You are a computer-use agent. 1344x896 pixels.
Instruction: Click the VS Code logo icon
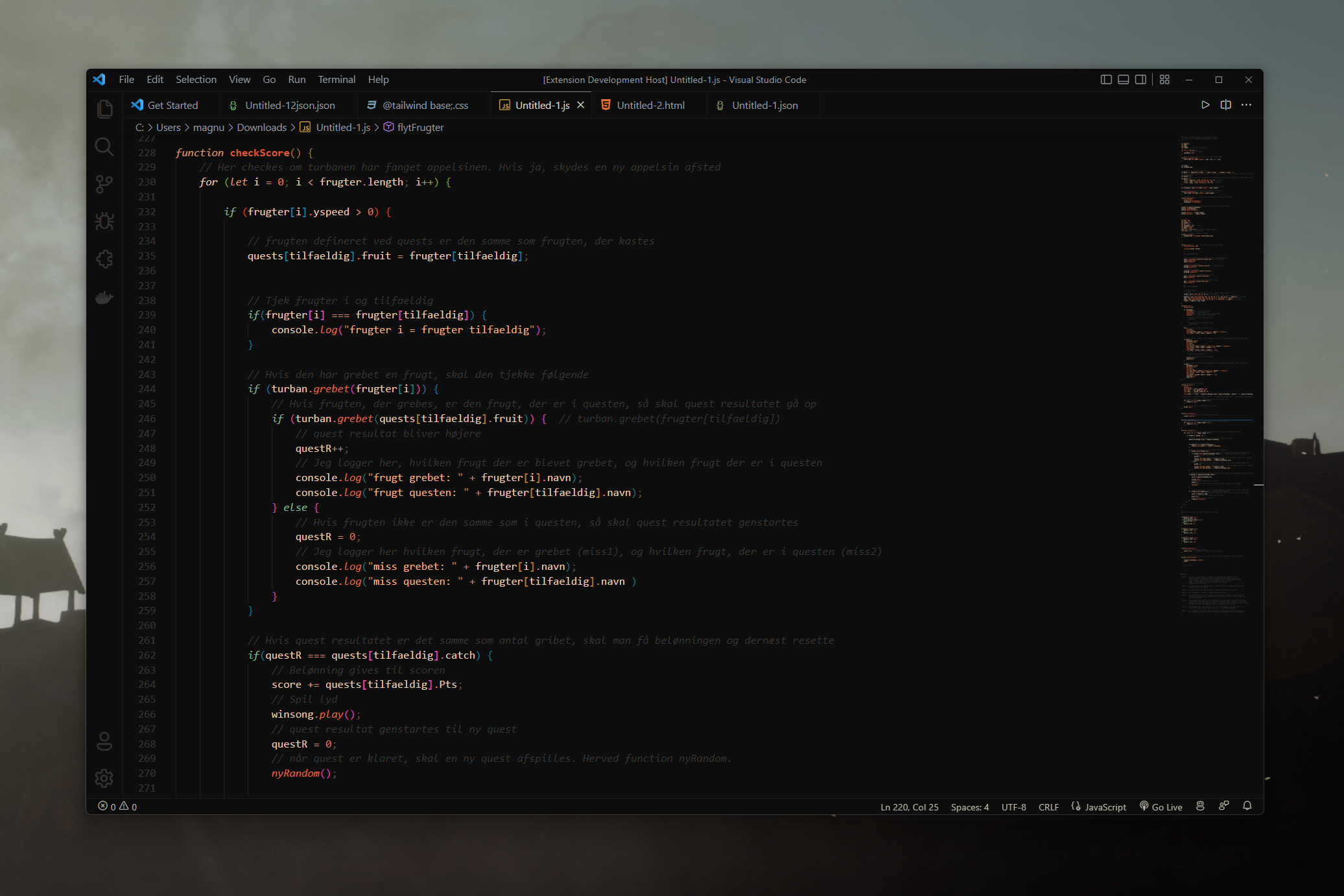pyautogui.click(x=99, y=79)
